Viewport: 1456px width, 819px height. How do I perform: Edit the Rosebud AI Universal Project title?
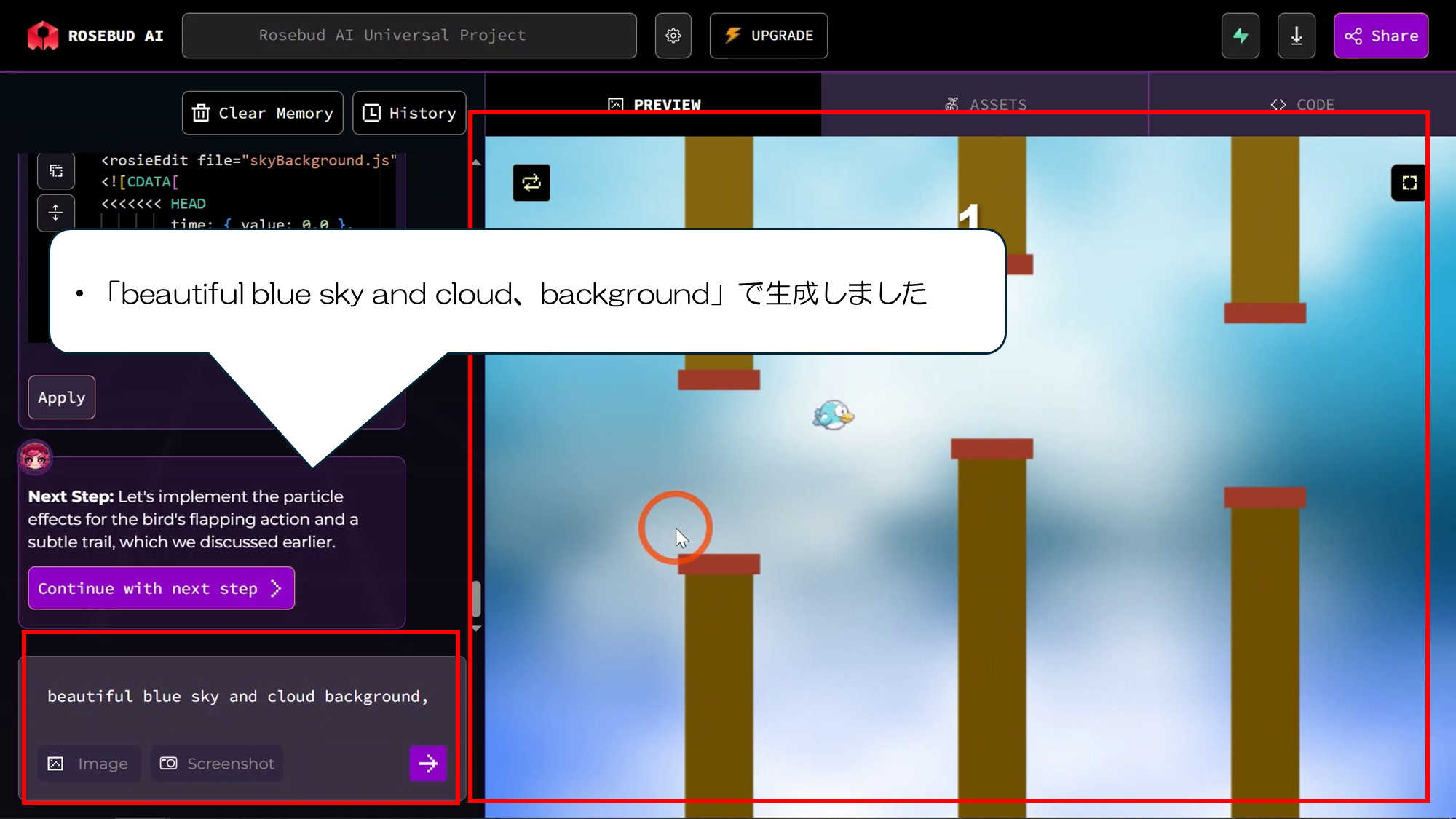click(409, 36)
